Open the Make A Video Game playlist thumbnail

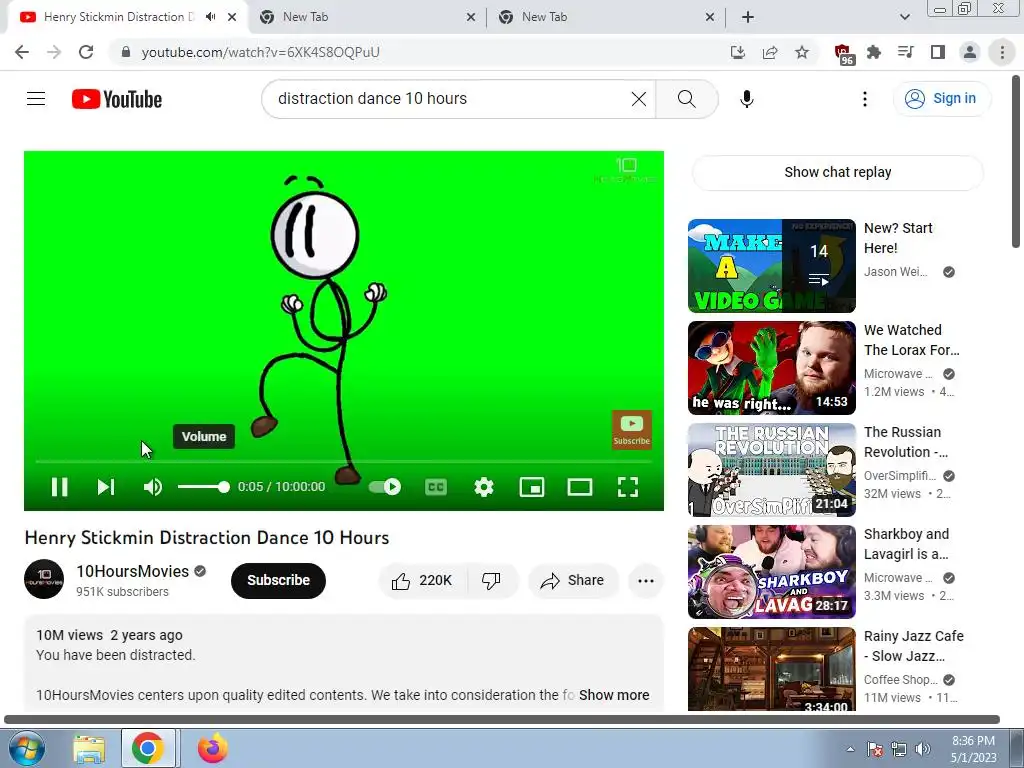(771, 266)
